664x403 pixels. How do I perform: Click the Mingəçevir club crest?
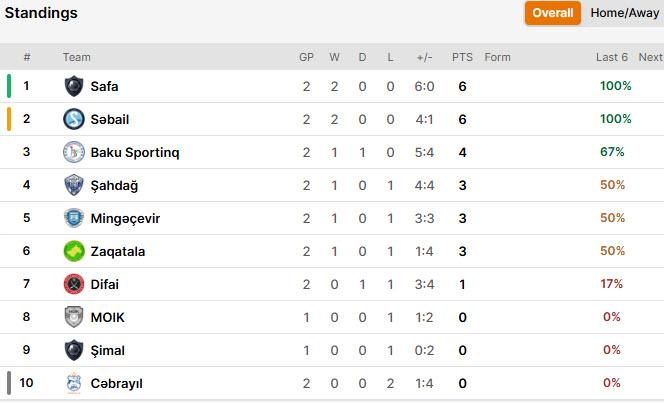pyautogui.click(x=74, y=218)
